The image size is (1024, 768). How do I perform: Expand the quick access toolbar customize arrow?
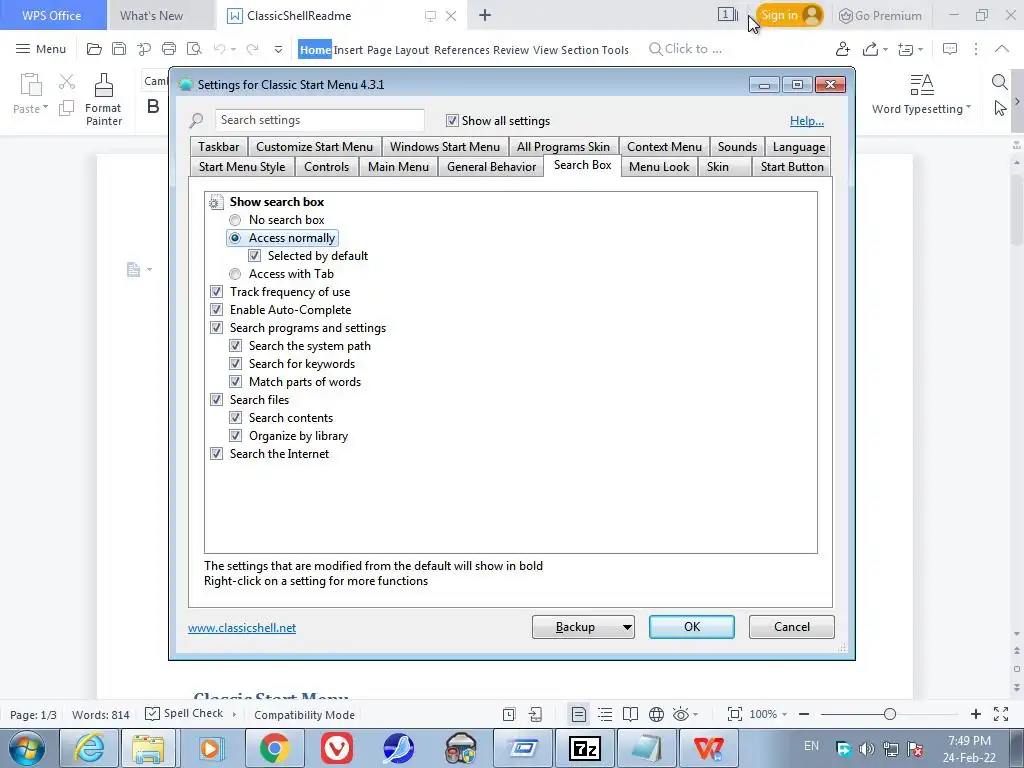point(278,50)
